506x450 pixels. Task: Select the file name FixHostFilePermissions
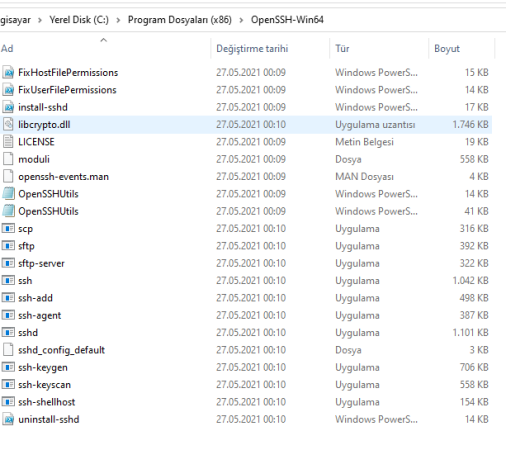pos(68,72)
